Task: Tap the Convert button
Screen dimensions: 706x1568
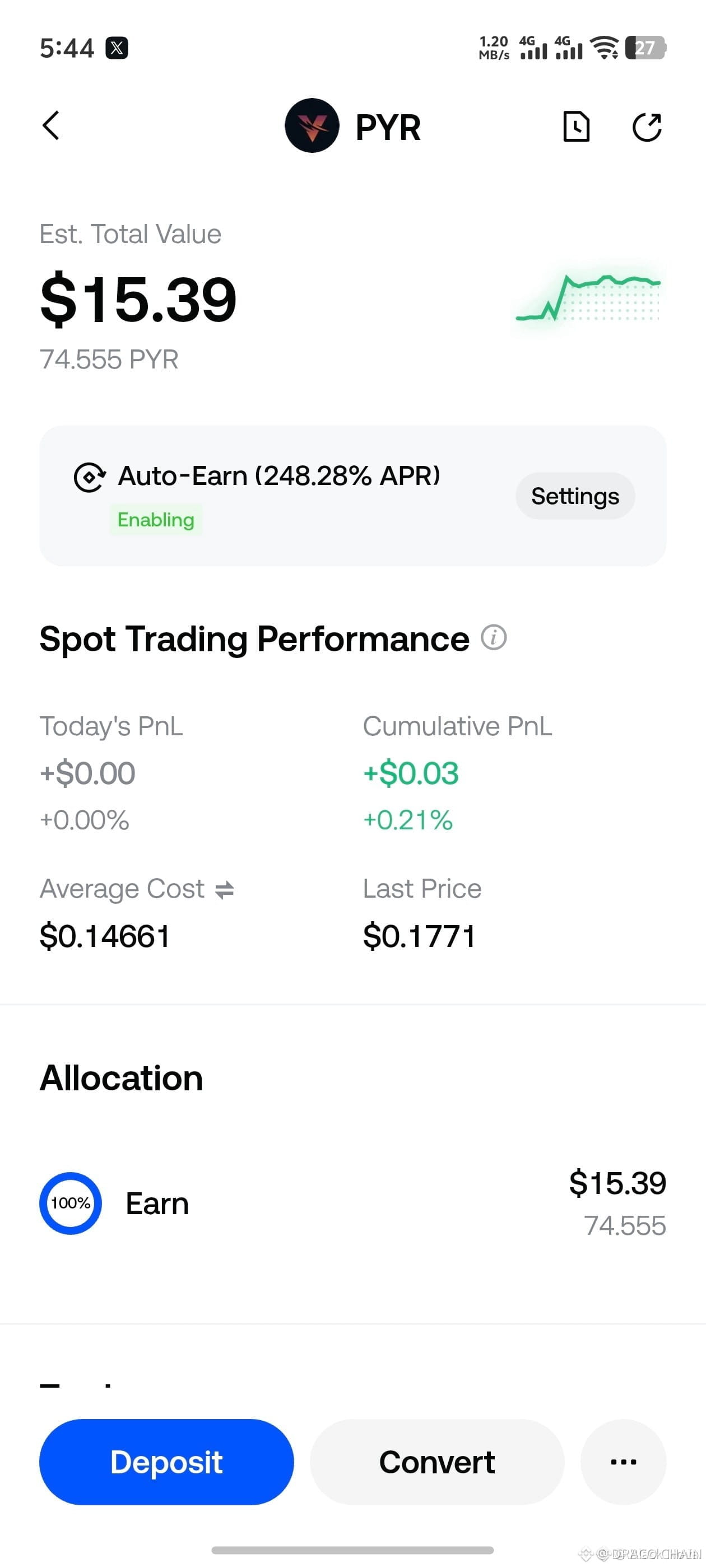Action: (436, 1462)
